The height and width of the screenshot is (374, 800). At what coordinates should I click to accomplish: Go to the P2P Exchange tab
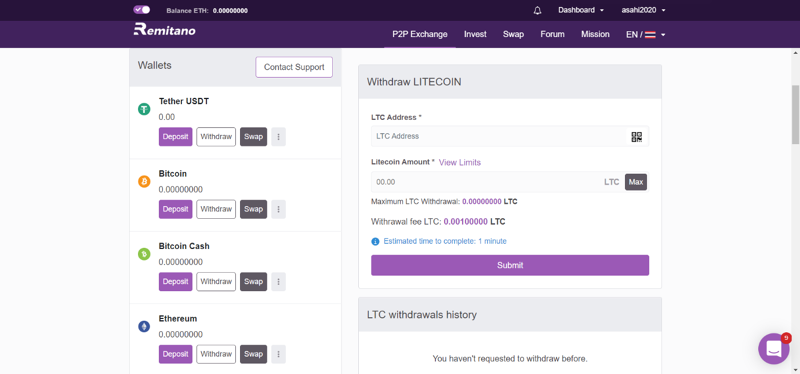coord(420,34)
